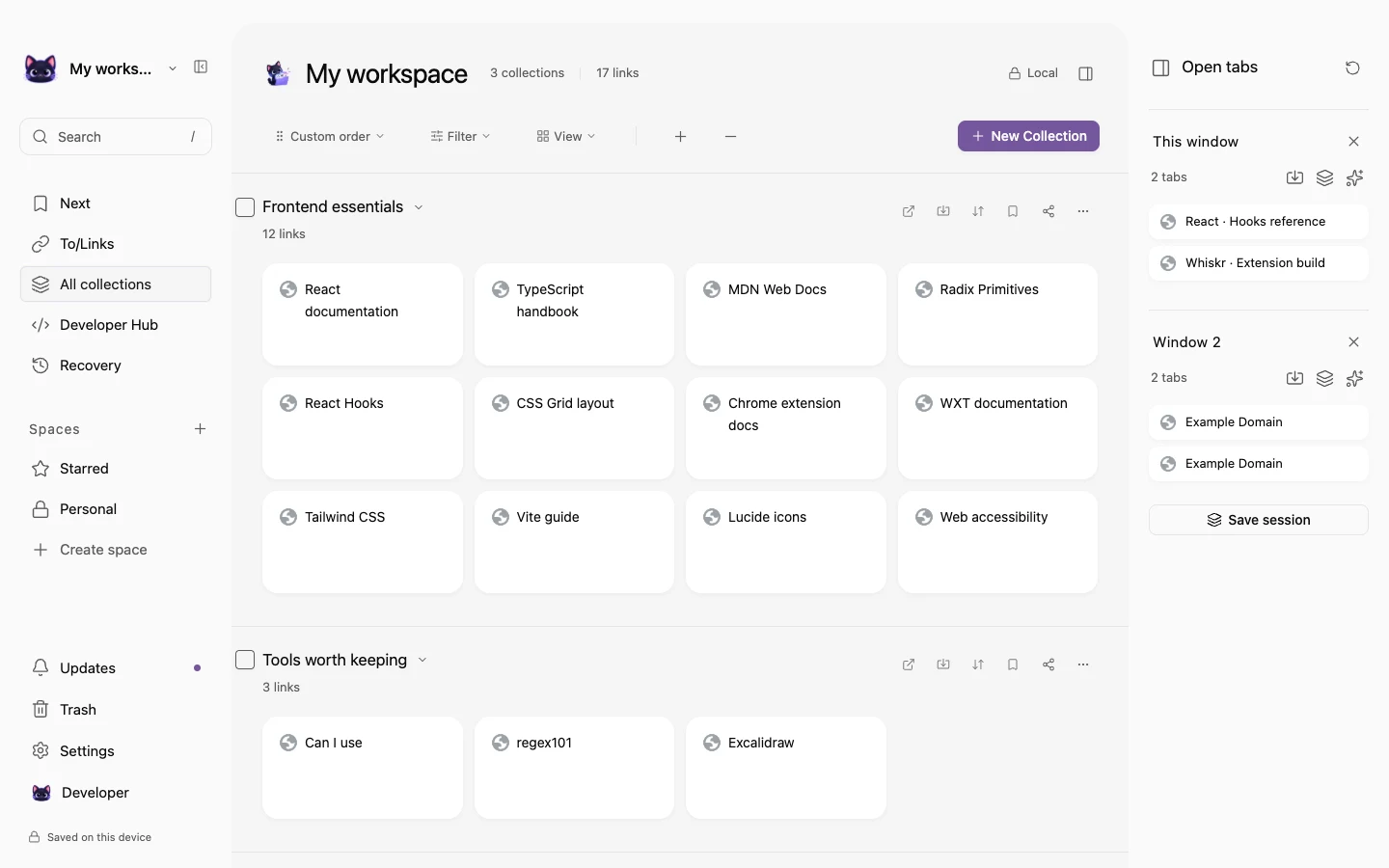Click the plus icon in the toolbar
Viewport: 1389px width, 868px height.
680,137
